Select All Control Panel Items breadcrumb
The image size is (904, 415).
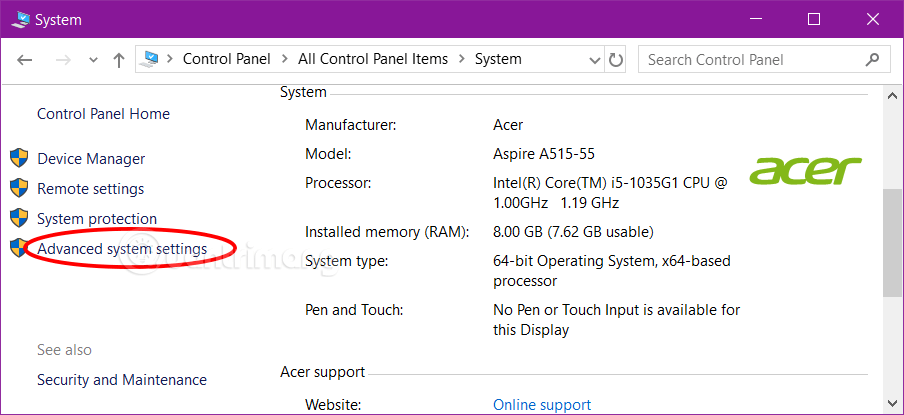click(373, 59)
